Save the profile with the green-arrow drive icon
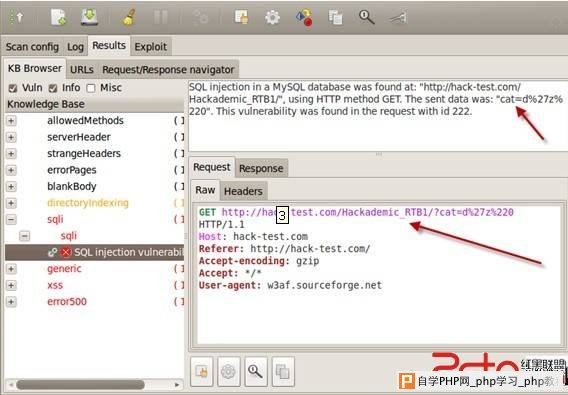 tap(89, 17)
